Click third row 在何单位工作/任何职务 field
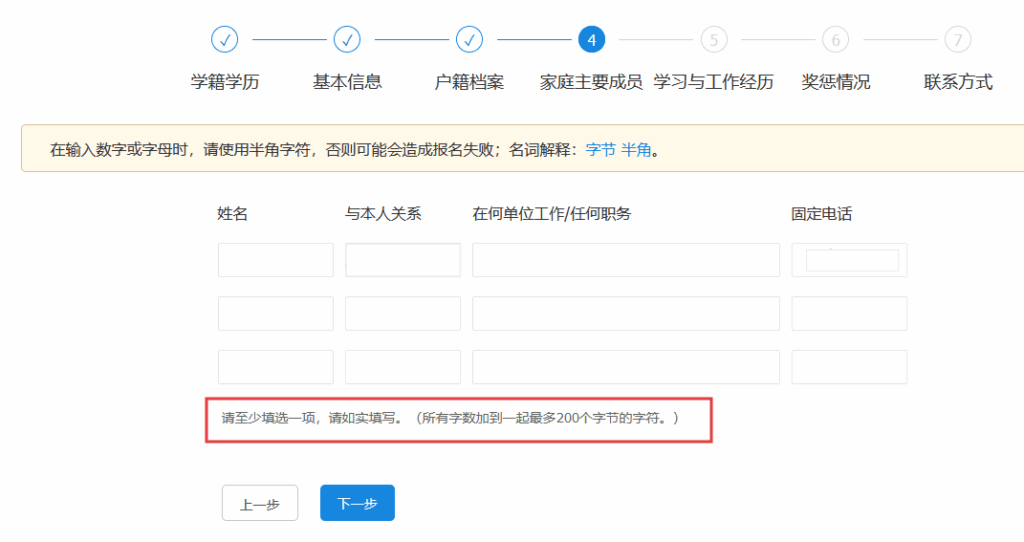Viewport: 1024px width, 542px height. tap(625, 367)
